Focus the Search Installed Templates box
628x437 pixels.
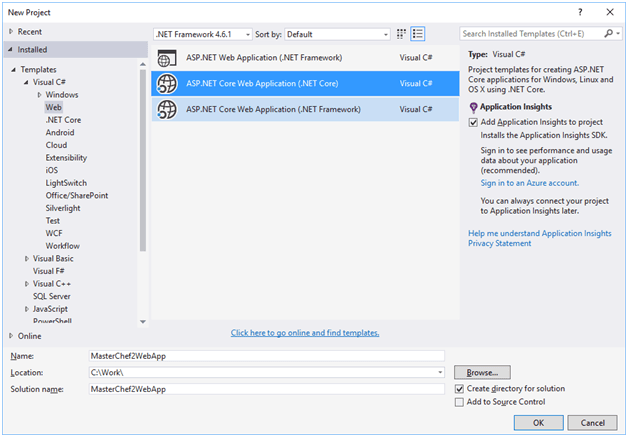tap(532, 34)
